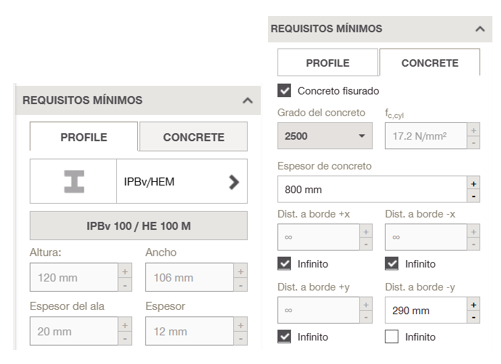Switch to CONCRETE tab in left panel
Screen dimensions: 501x364
193,137
